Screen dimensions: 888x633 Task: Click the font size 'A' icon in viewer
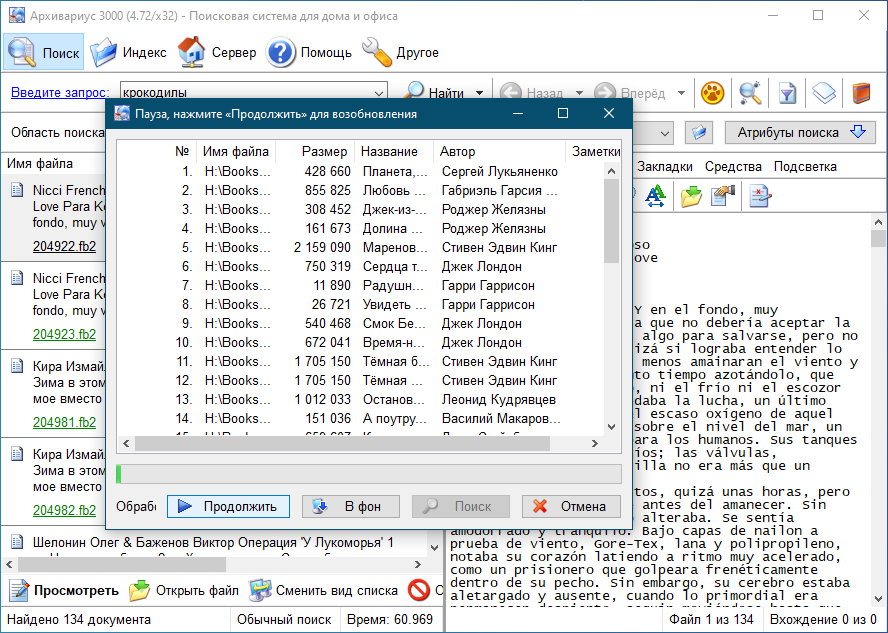pyautogui.click(x=656, y=196)
